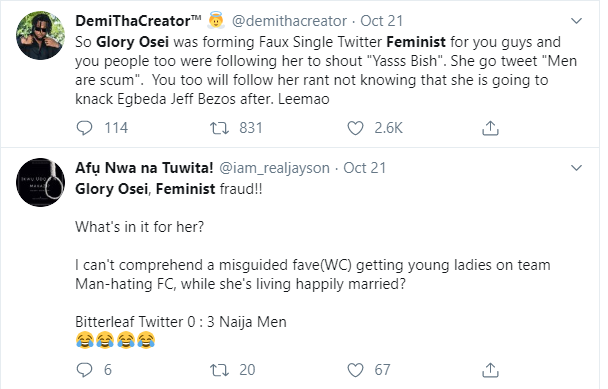Open the tweet body mentioning Egbeda Jeff Bezos
This screenshot has width=608, height=389.
326,70
